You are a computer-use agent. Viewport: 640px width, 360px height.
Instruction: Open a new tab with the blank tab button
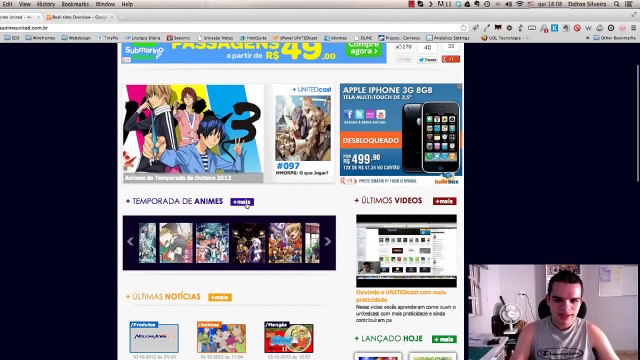tap(123, 17)
